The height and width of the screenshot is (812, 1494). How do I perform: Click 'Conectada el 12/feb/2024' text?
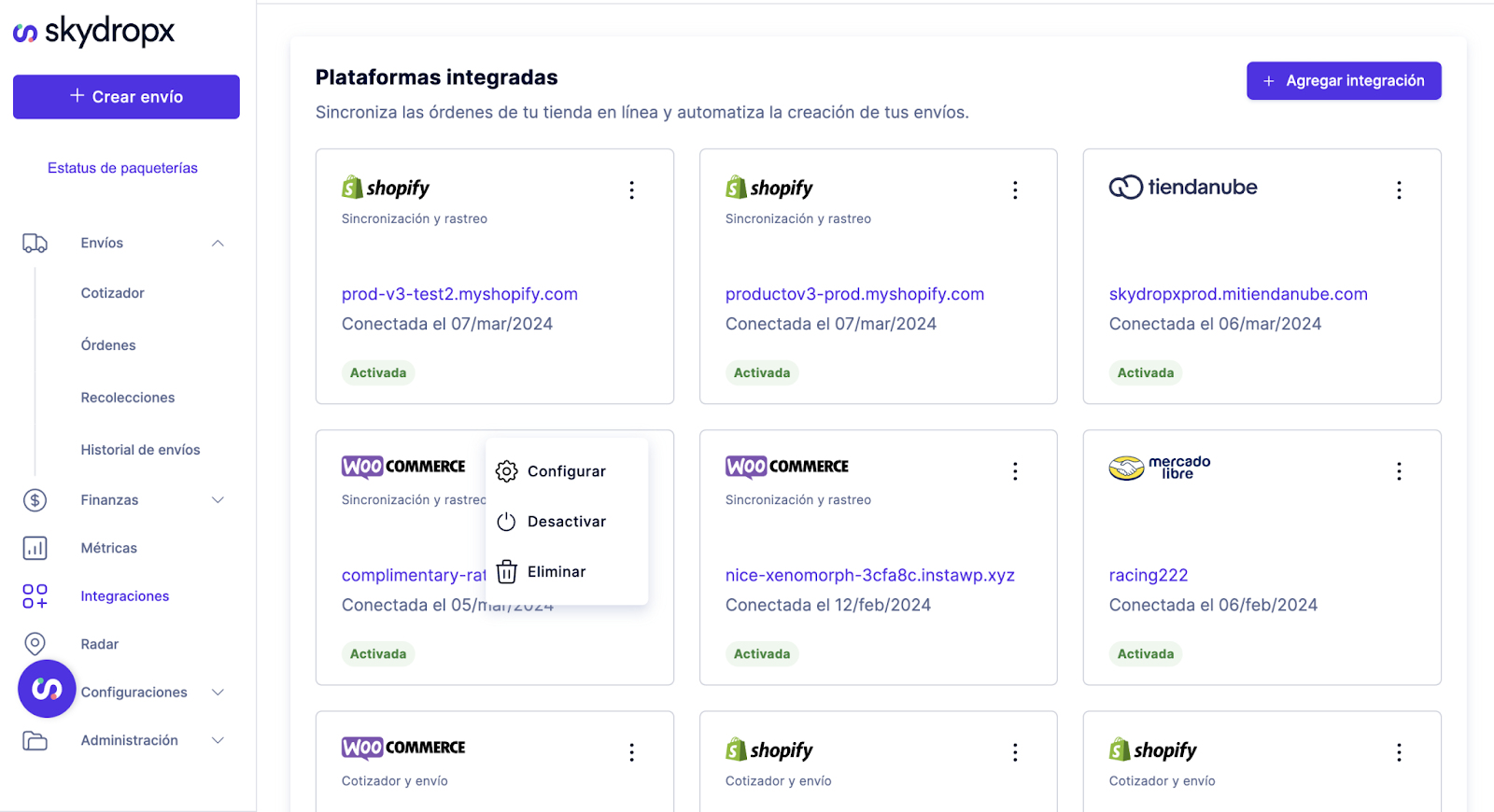[x=828, y=605]
